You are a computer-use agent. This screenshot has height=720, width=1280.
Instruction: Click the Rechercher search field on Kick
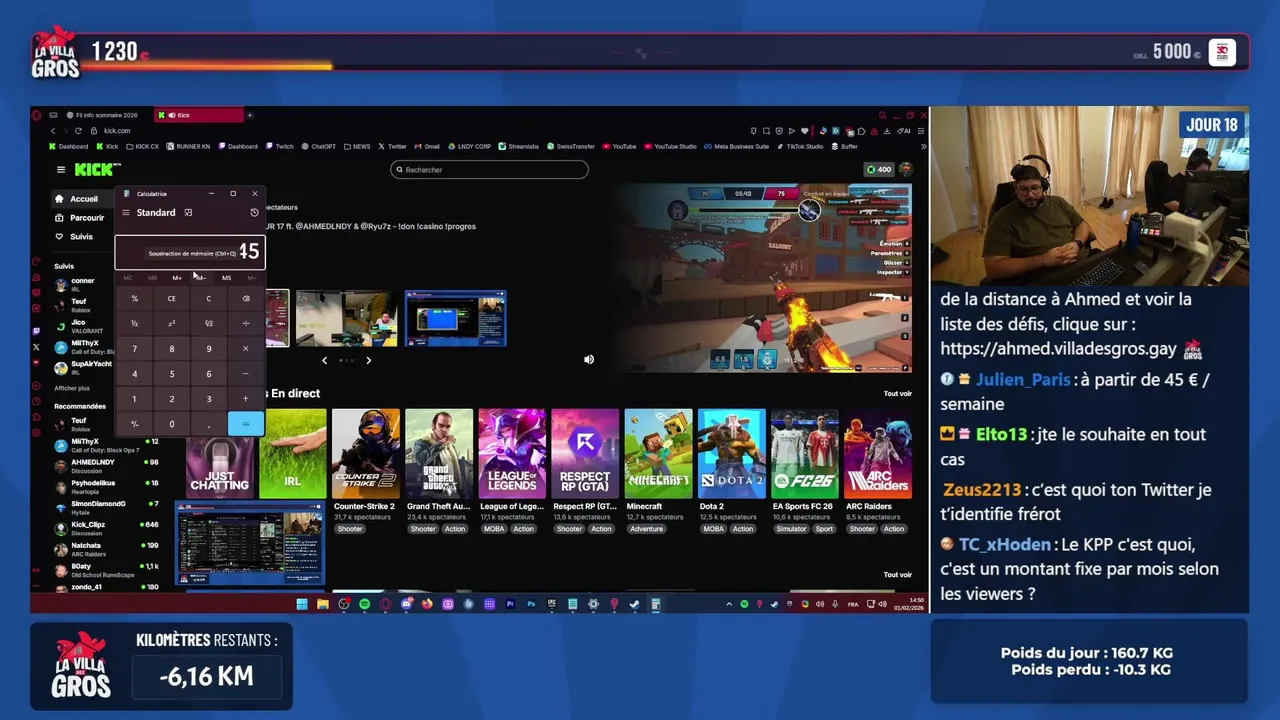point(489,169)
